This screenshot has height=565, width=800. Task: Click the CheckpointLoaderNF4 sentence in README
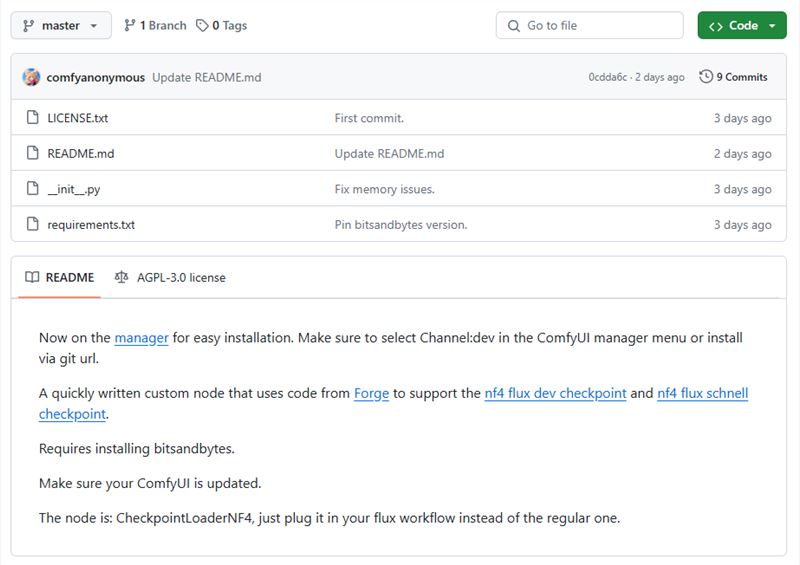(x=330, y=518)
